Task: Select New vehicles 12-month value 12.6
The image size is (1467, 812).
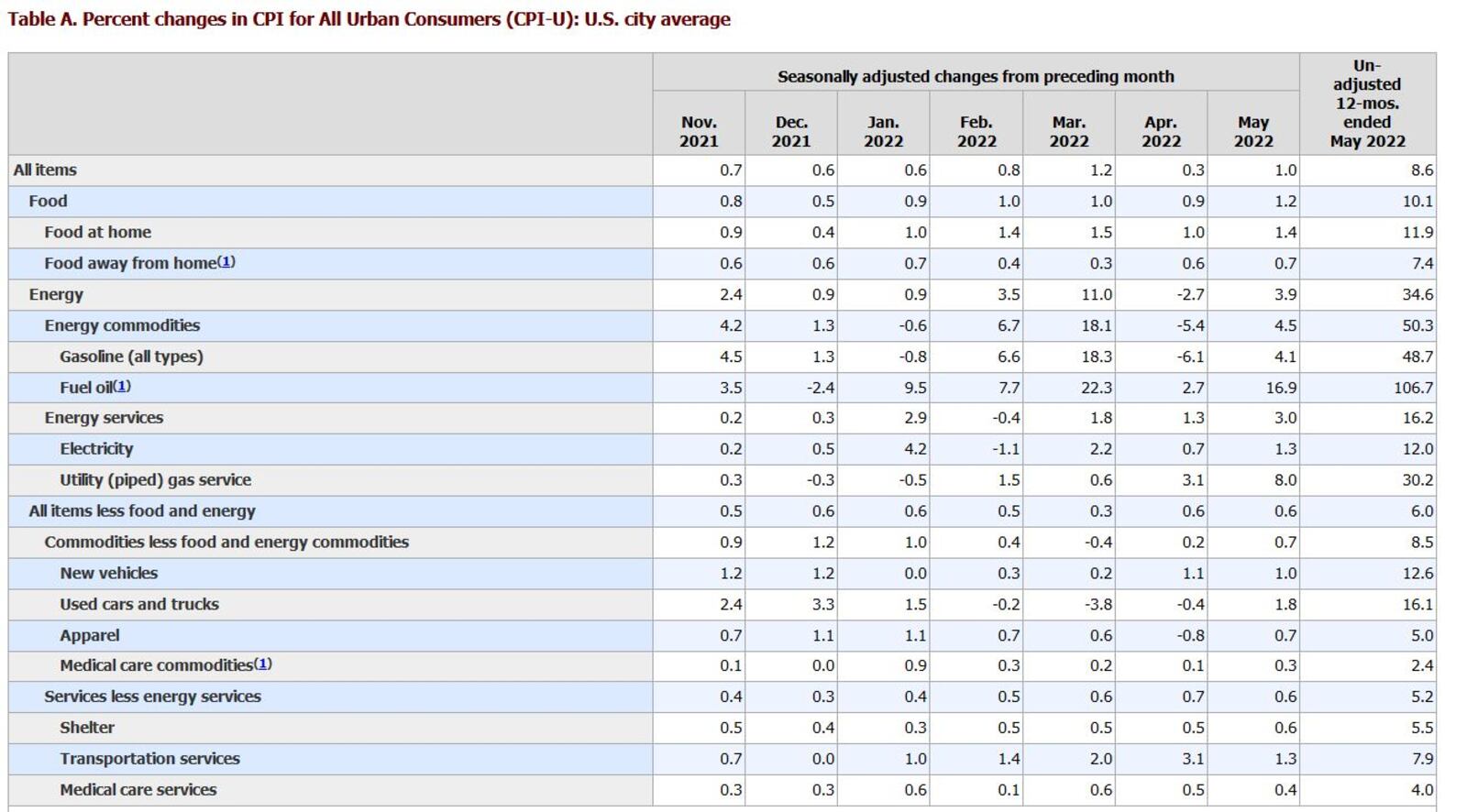Action: click(1417, 574)
